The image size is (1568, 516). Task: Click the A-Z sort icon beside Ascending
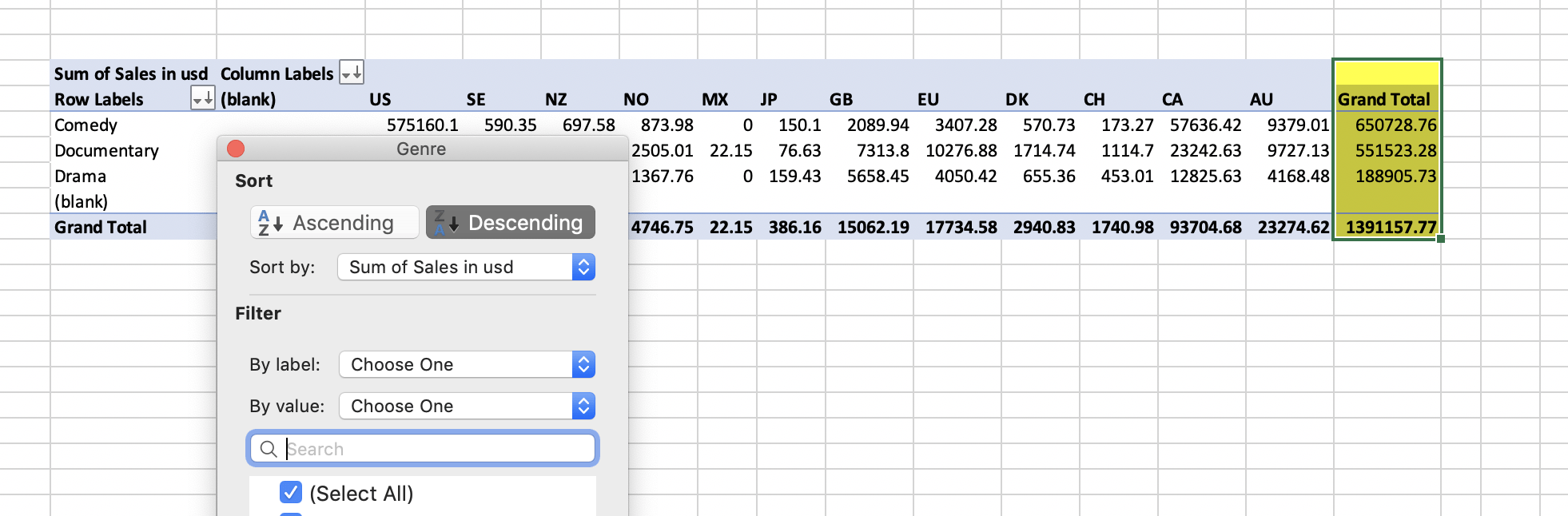coord(270,223)
